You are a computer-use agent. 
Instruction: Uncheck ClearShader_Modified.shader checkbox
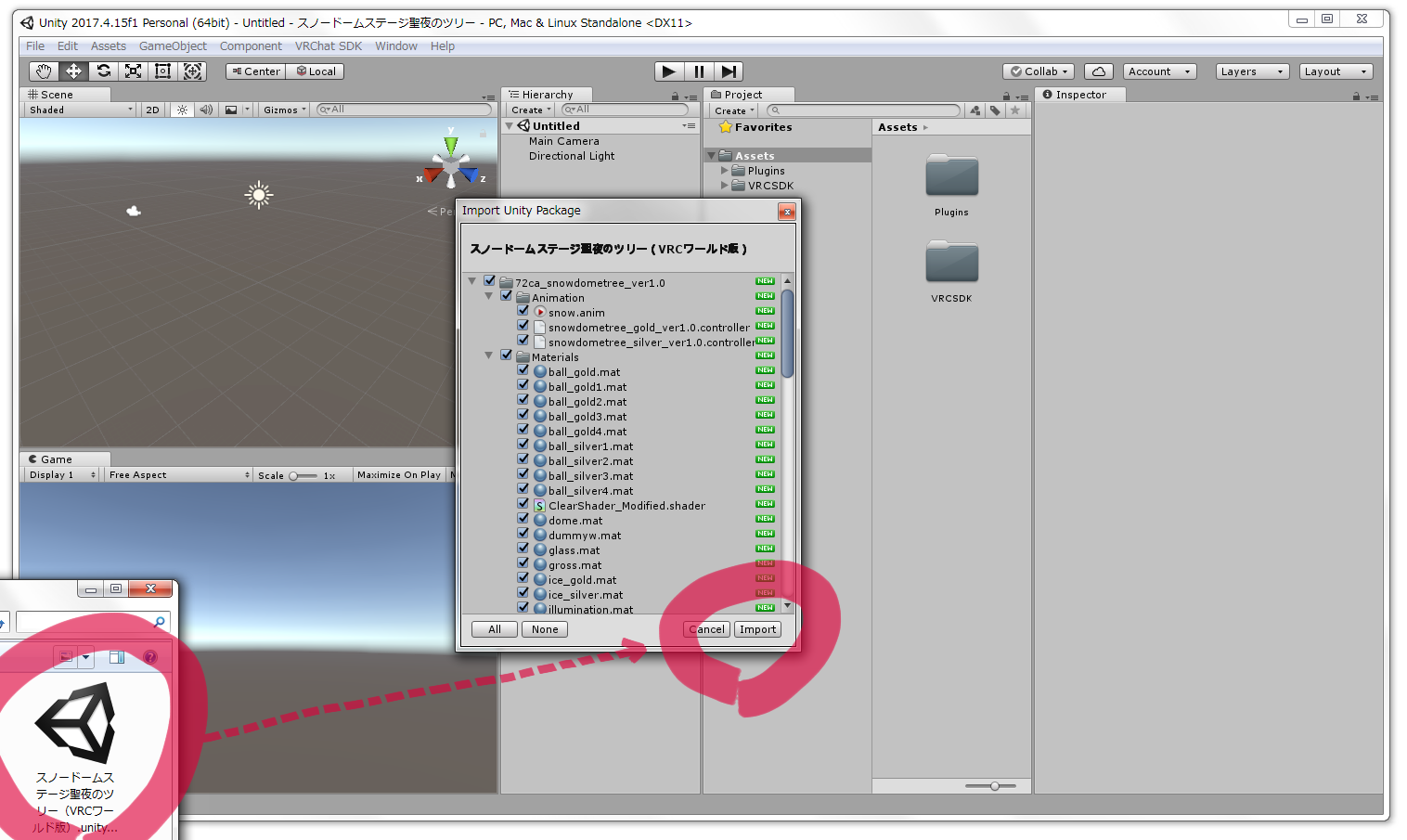tap(523, 504)
